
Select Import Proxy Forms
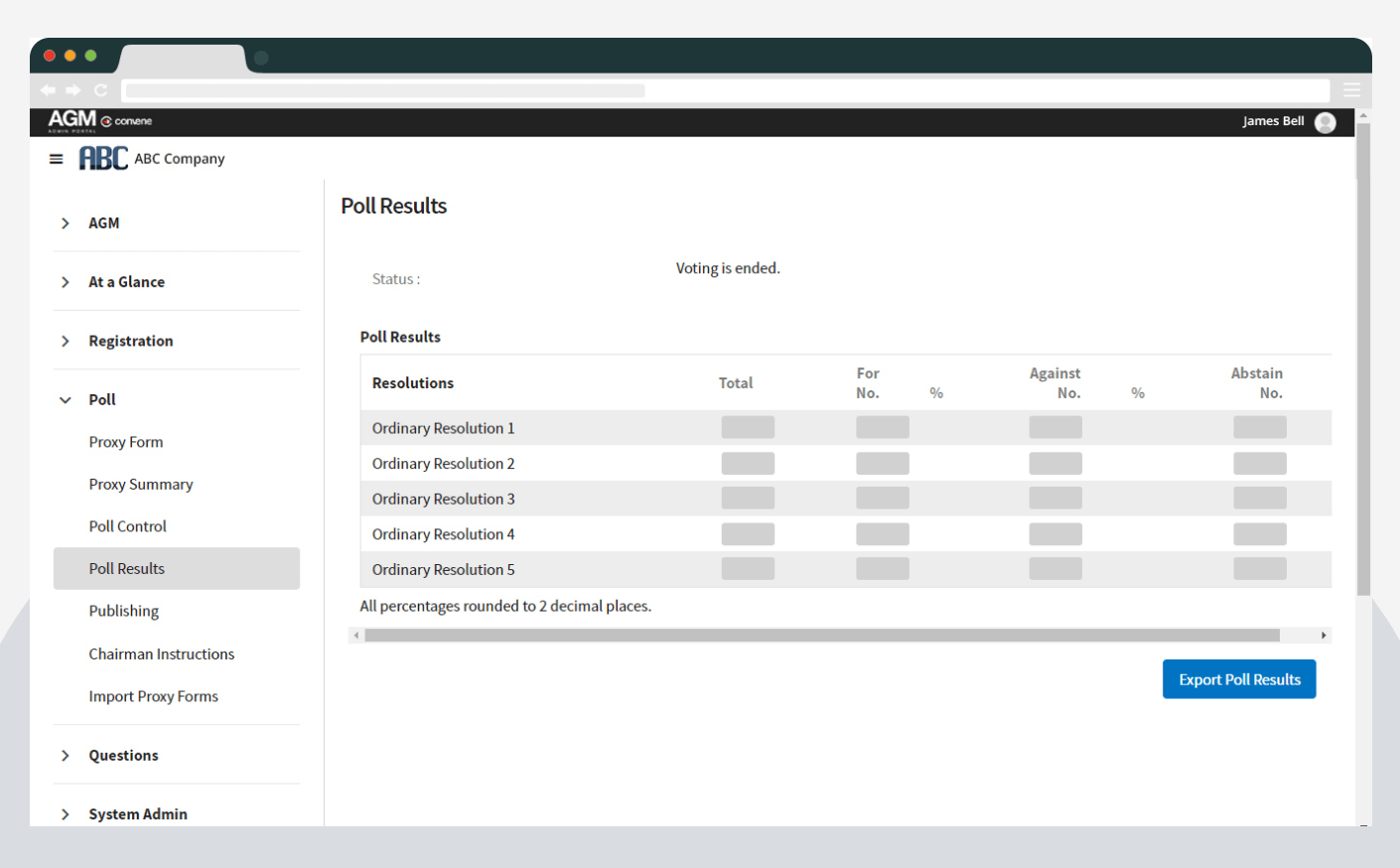(x=153, y=696)
